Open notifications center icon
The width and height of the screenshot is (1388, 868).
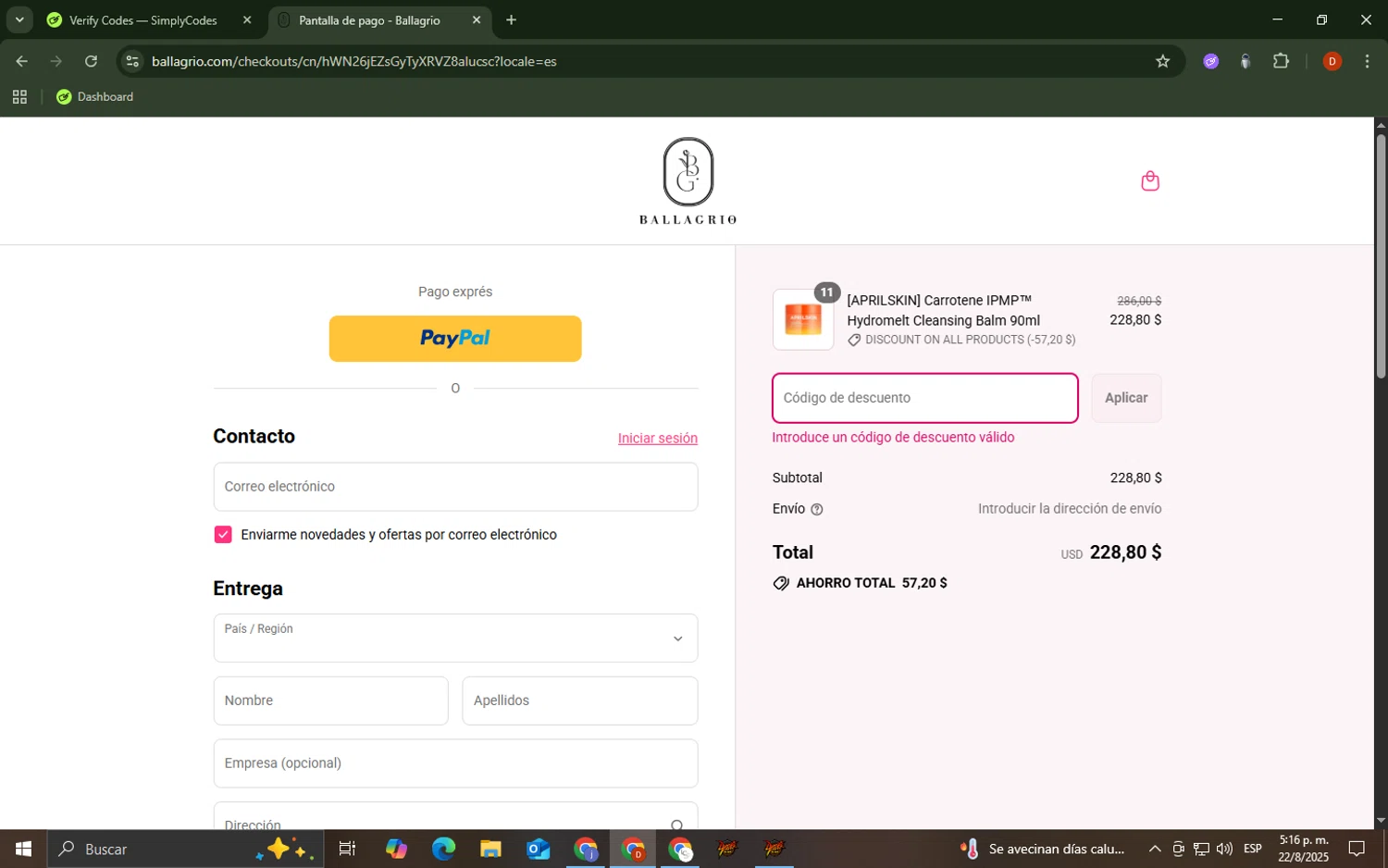tap(1357, 849)
